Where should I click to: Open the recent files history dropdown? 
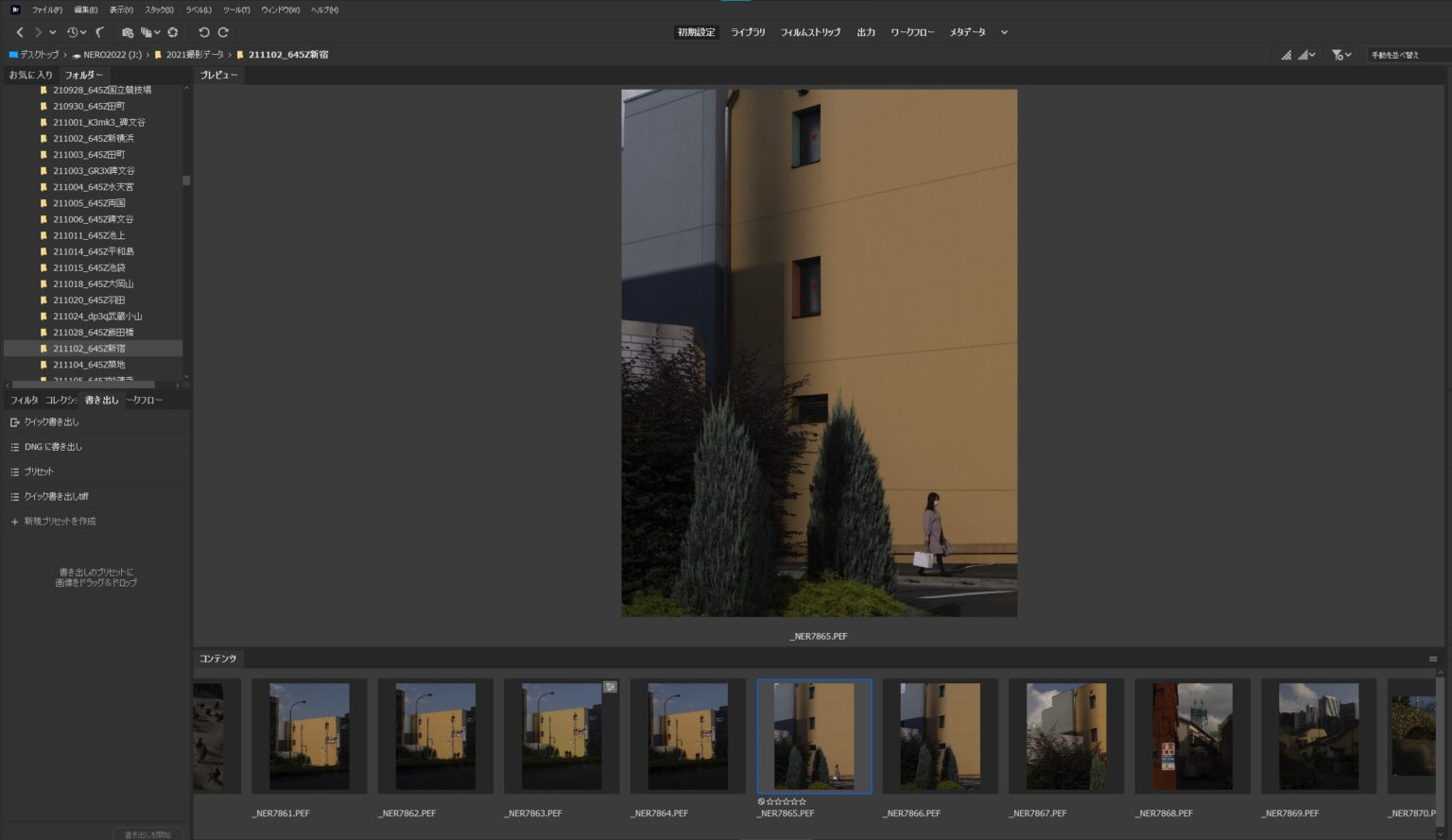coord(76,32)
